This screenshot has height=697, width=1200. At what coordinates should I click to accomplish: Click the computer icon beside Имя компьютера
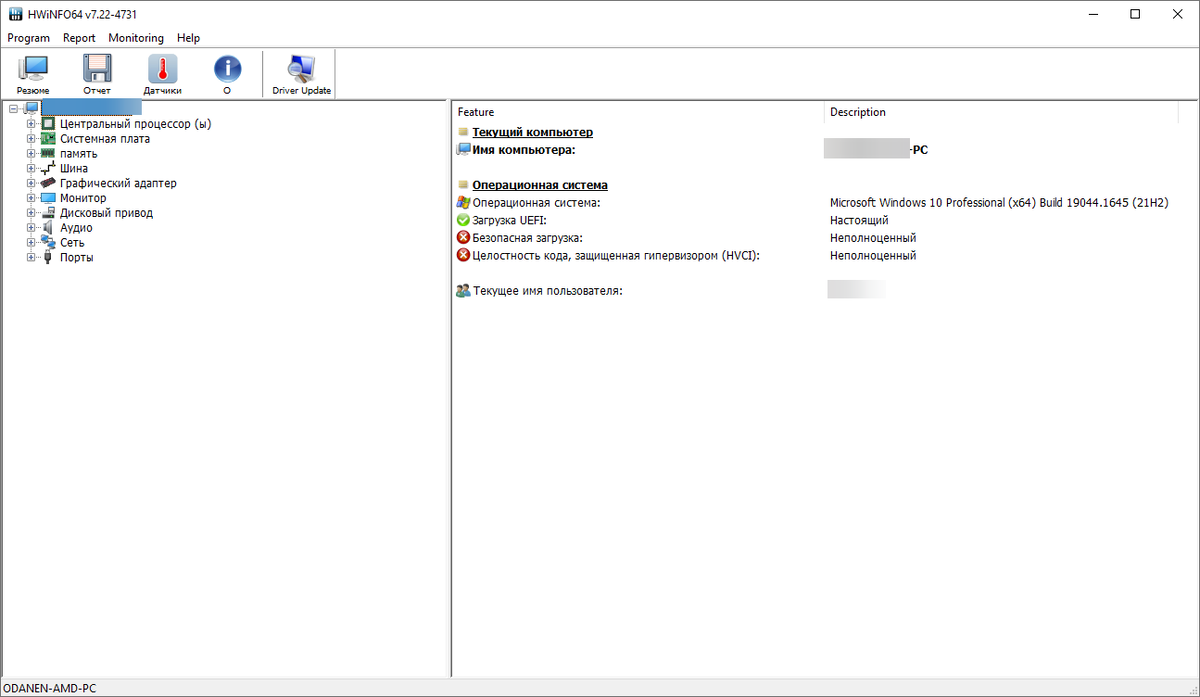[463, 150]
